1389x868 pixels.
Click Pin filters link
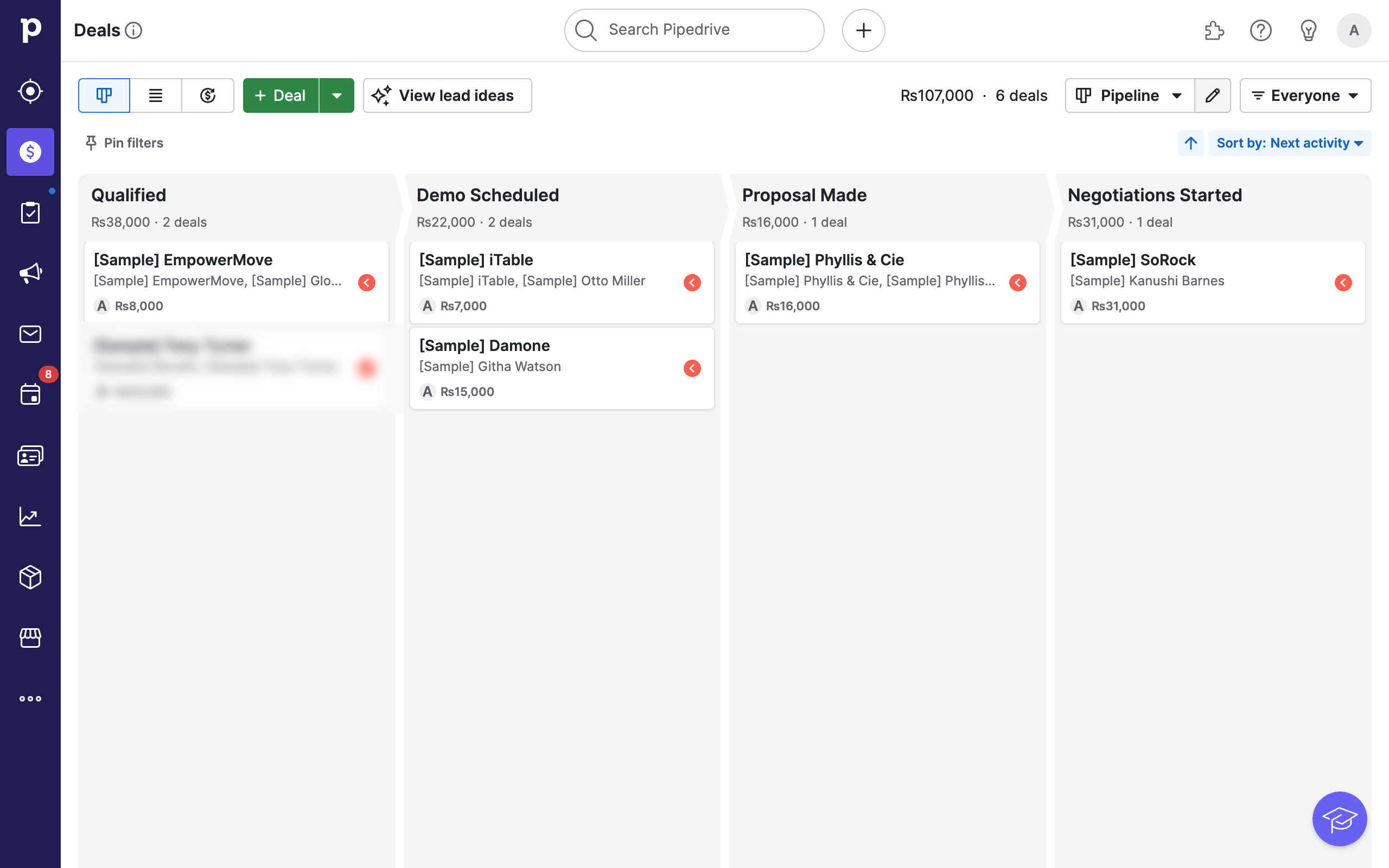(x=124, y=143)
